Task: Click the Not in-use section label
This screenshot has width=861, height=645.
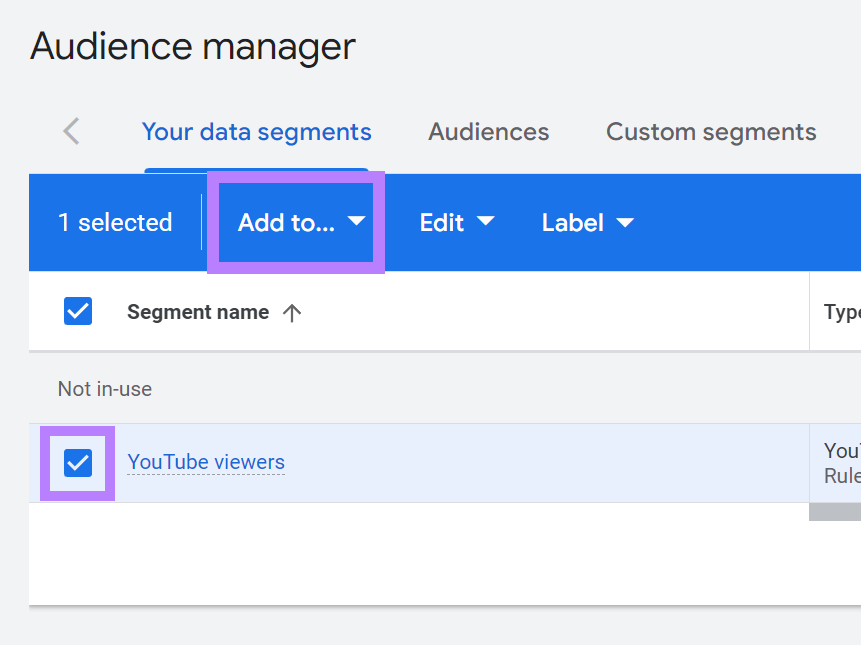Action: [104, 388]
